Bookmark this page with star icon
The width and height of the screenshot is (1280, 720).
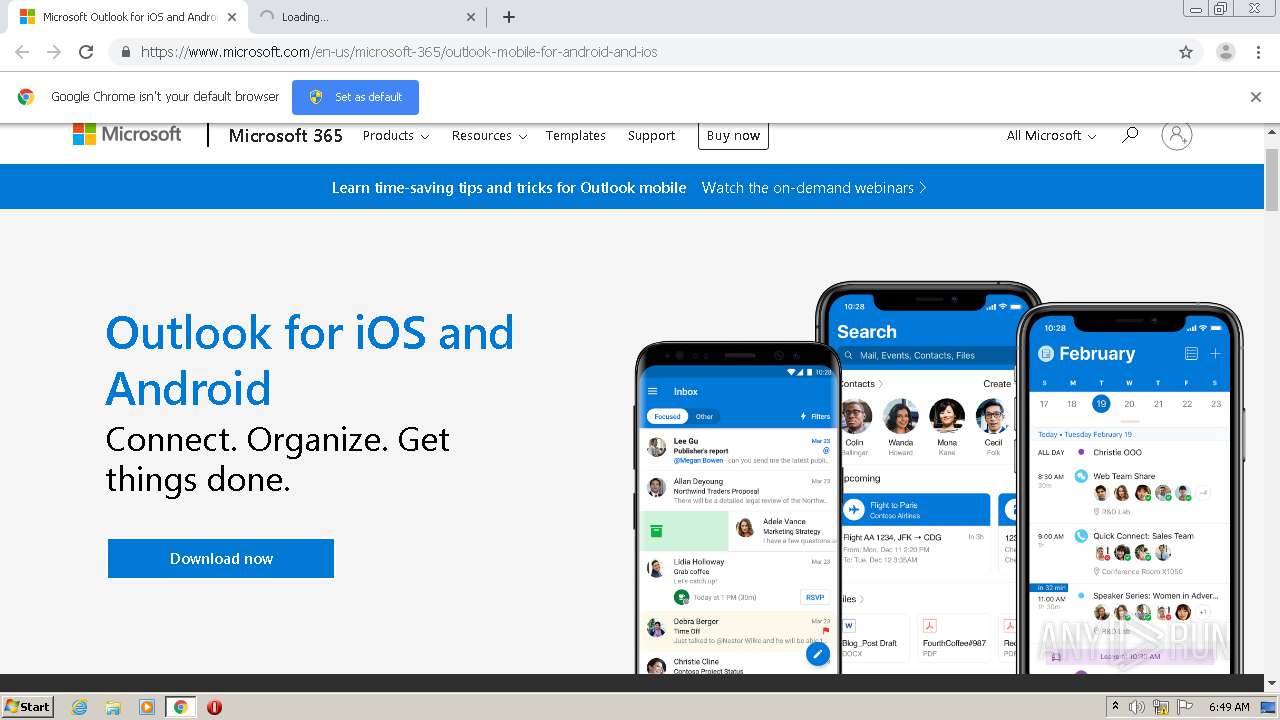click(1186, 52)
